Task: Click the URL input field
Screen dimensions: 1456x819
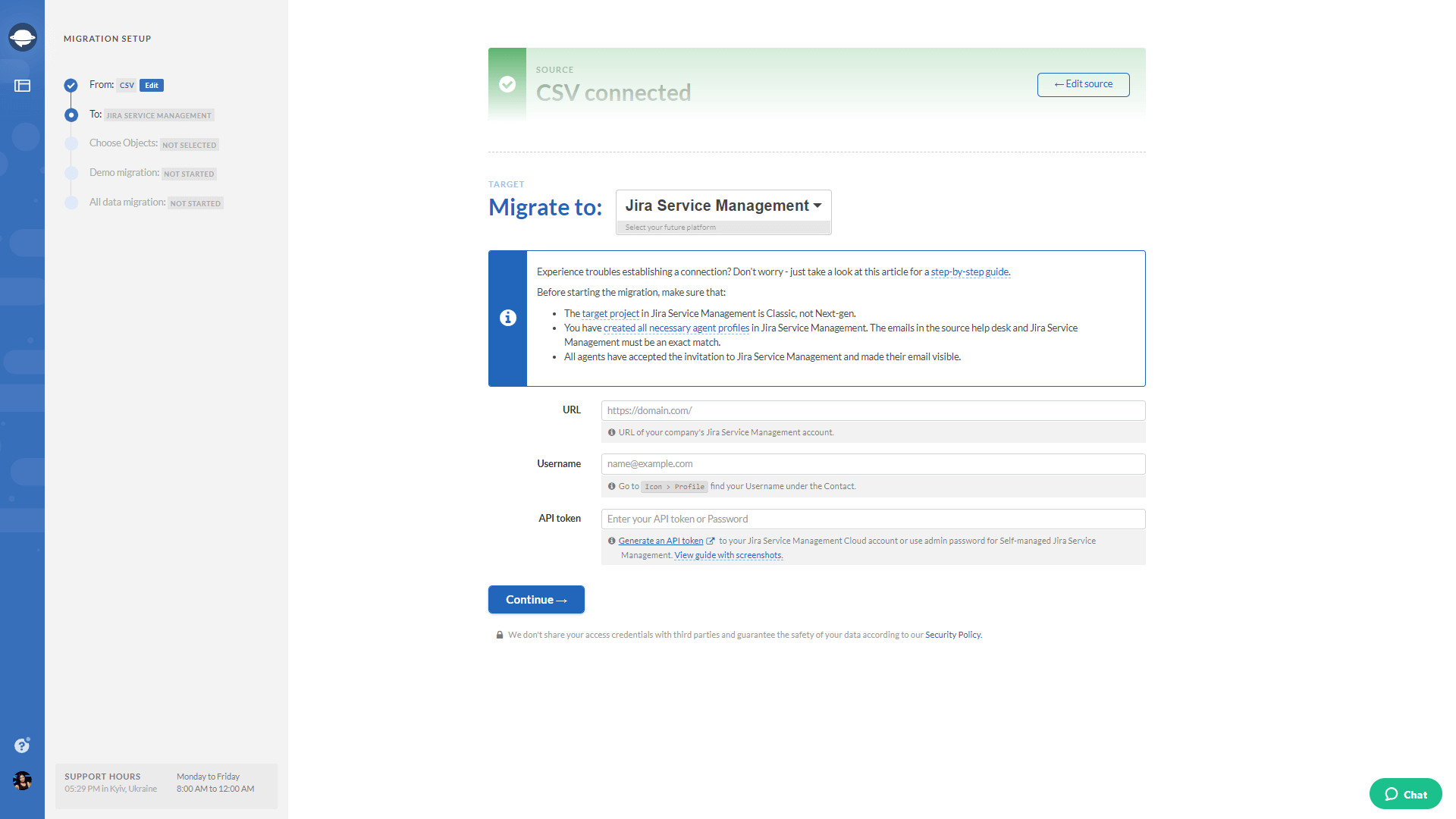Action: 872,410
